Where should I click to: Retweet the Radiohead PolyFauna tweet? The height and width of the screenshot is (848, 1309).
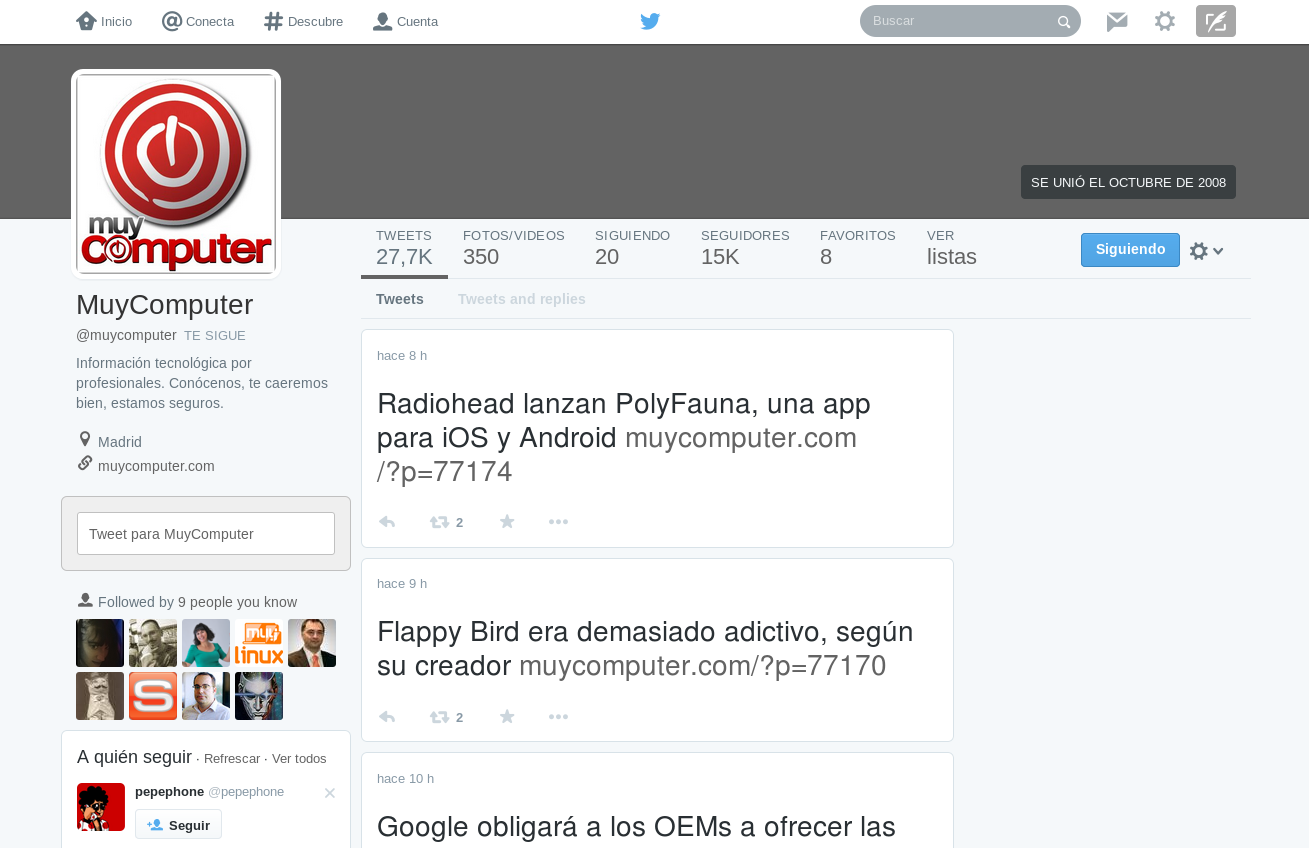tap(440, 522)
